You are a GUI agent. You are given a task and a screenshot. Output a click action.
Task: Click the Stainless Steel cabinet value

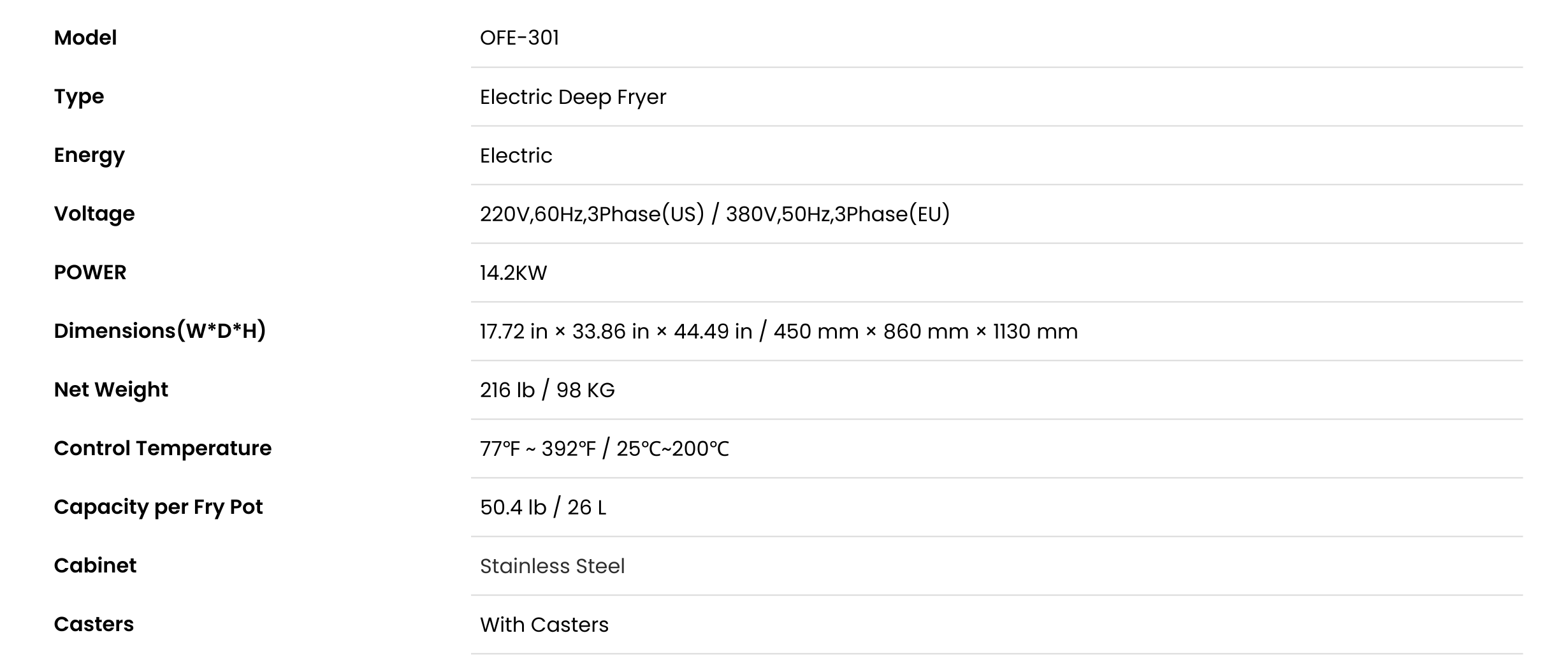[553, 566]
